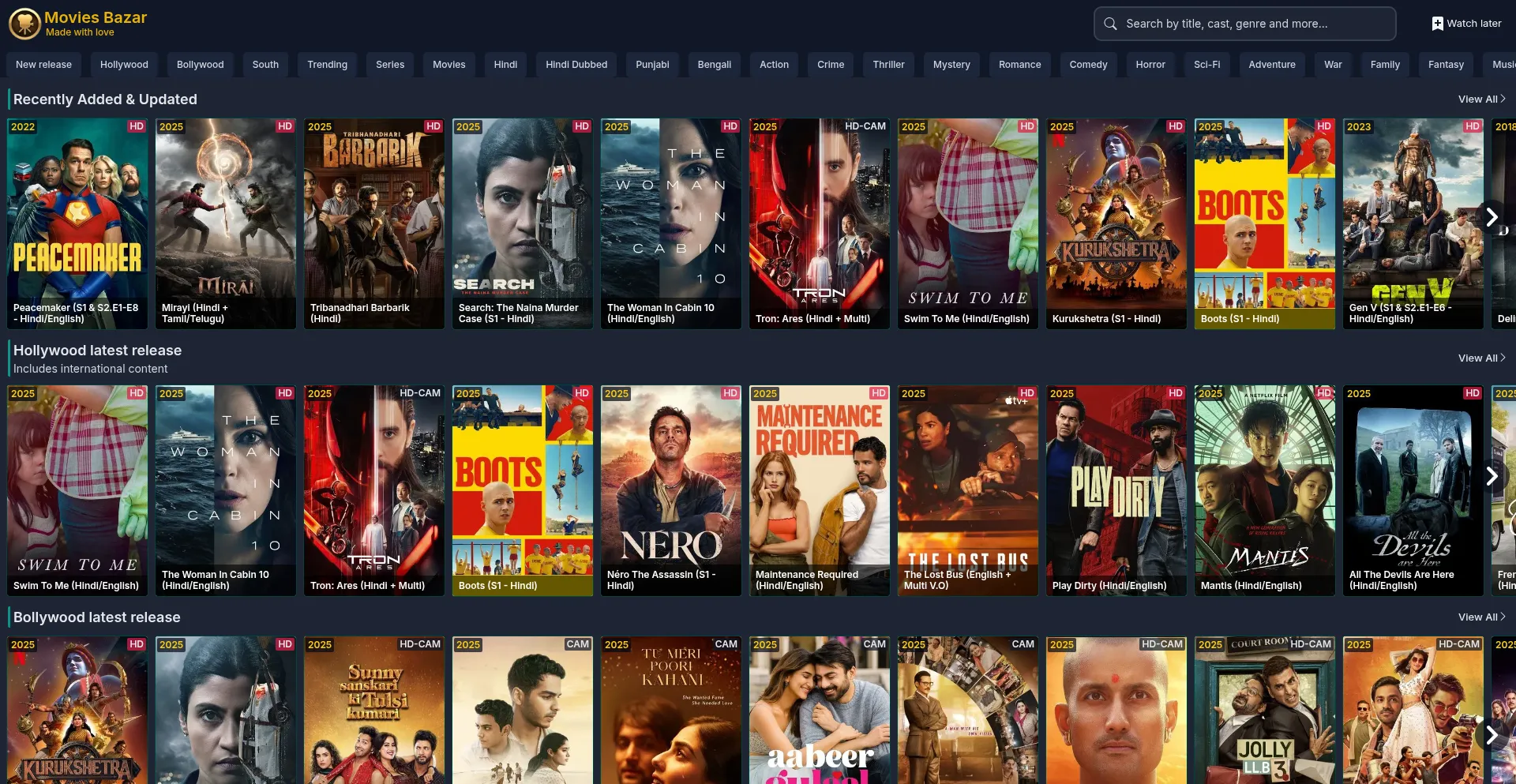Switch to the Sci-Fi genre tab

pyautogui.click(x=1206, y=65)
